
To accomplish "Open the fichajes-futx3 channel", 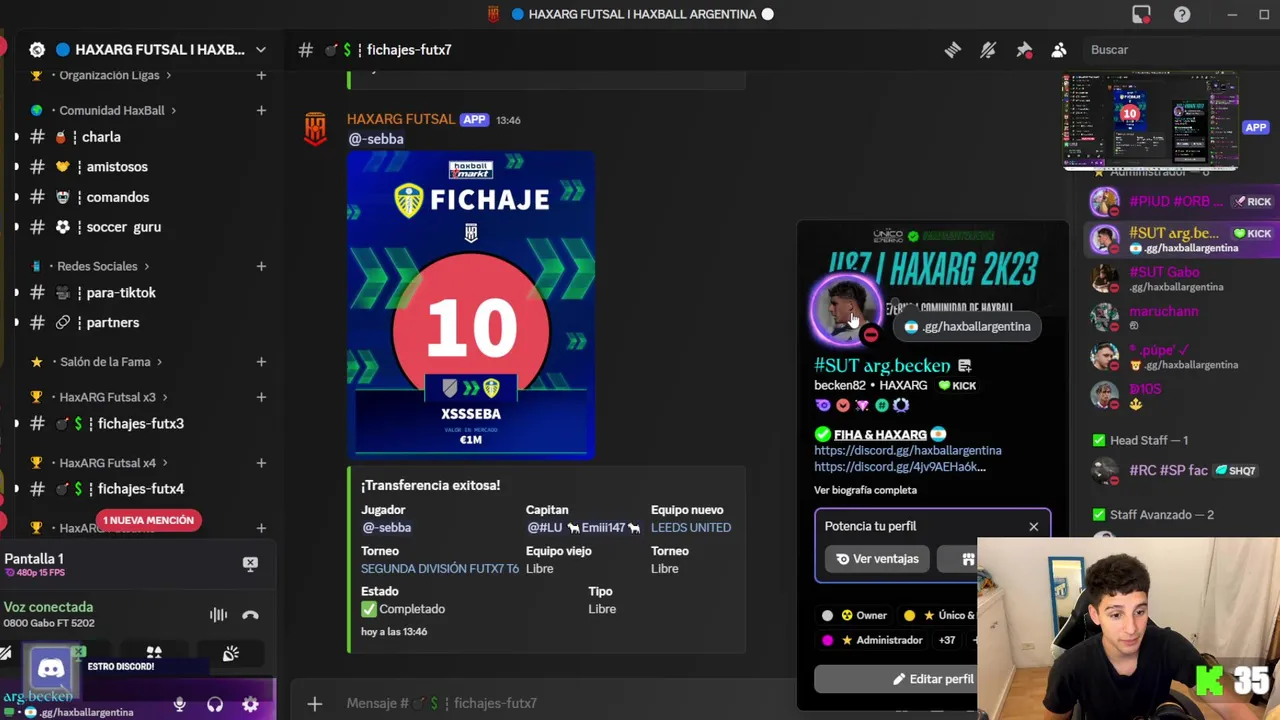I will pos(142,423).
